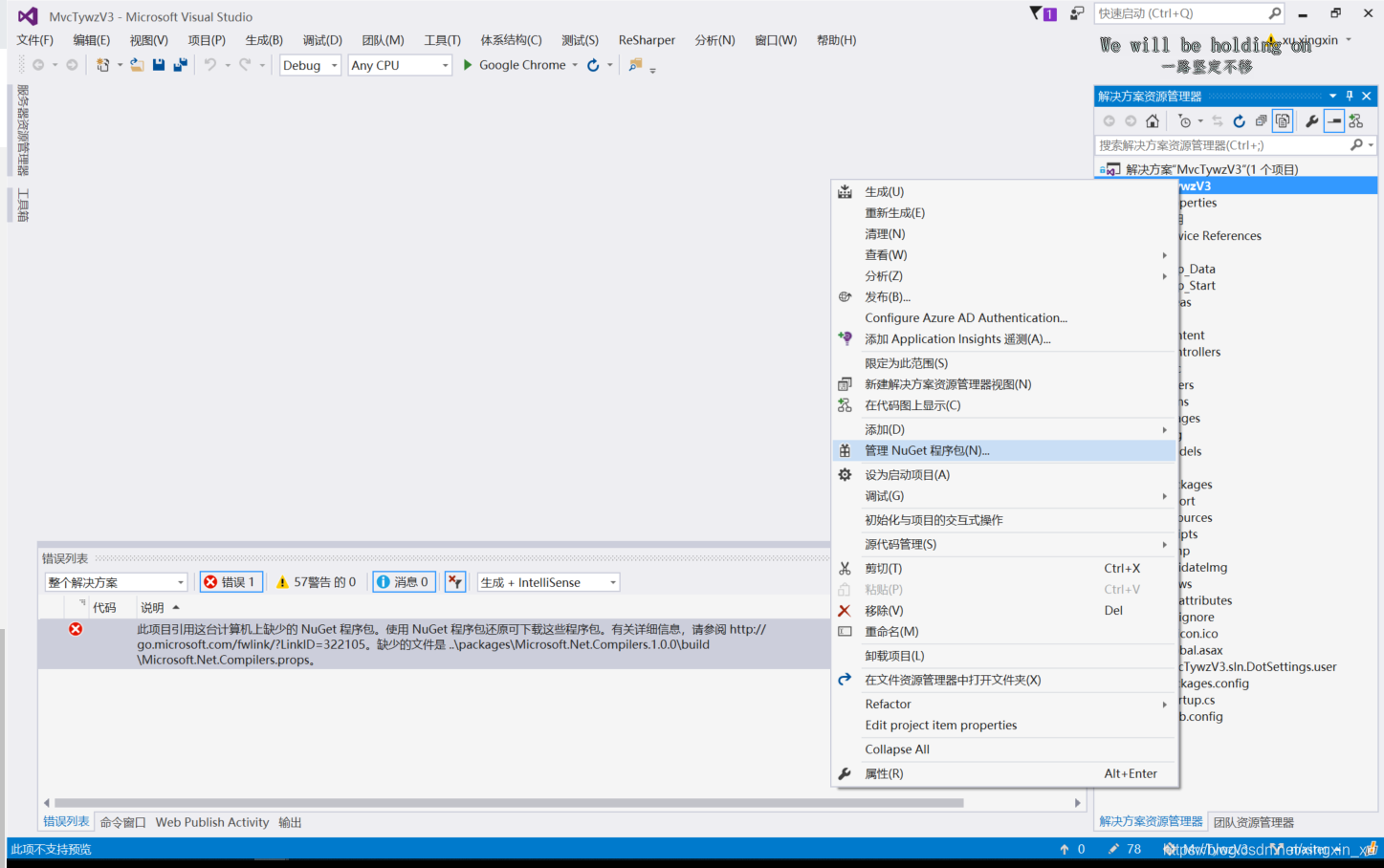The height and width of the screenshot is (868, 1384).
Task: Click the Home icon in Solution Explorer
Action: coord(1153,120)
